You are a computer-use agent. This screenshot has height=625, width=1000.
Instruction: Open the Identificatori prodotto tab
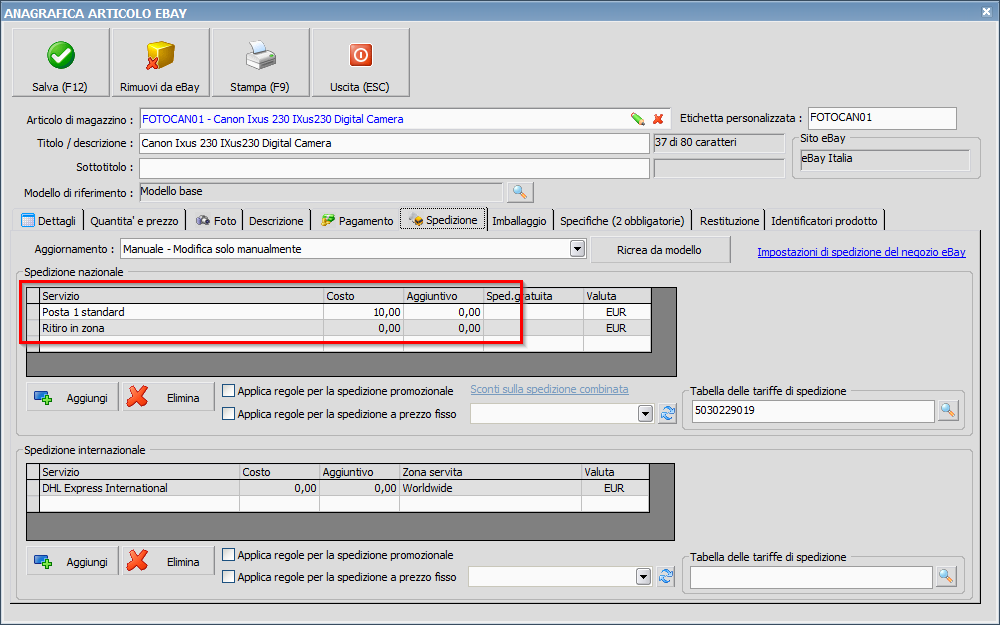point(824,221)
